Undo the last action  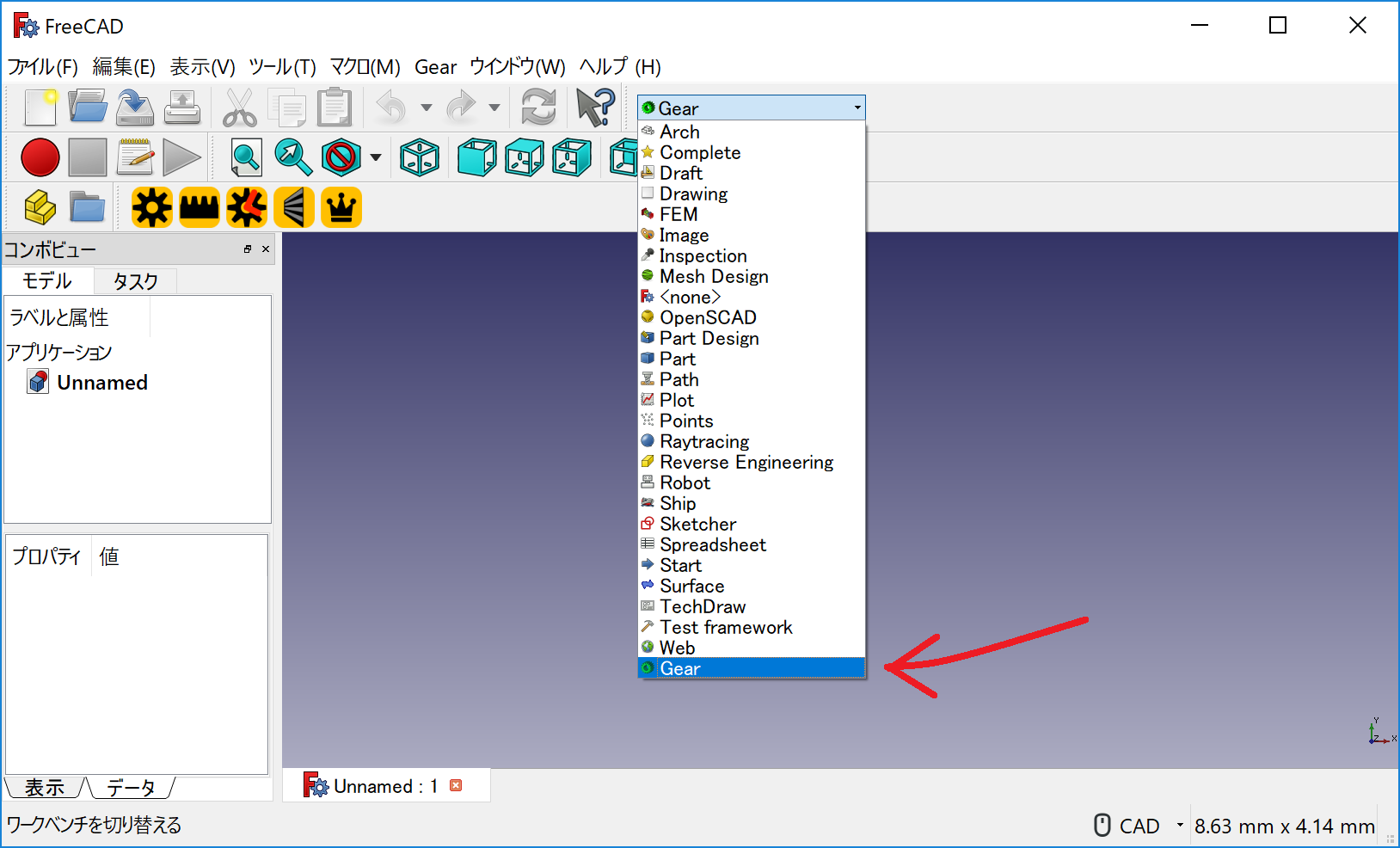[391, 108]
